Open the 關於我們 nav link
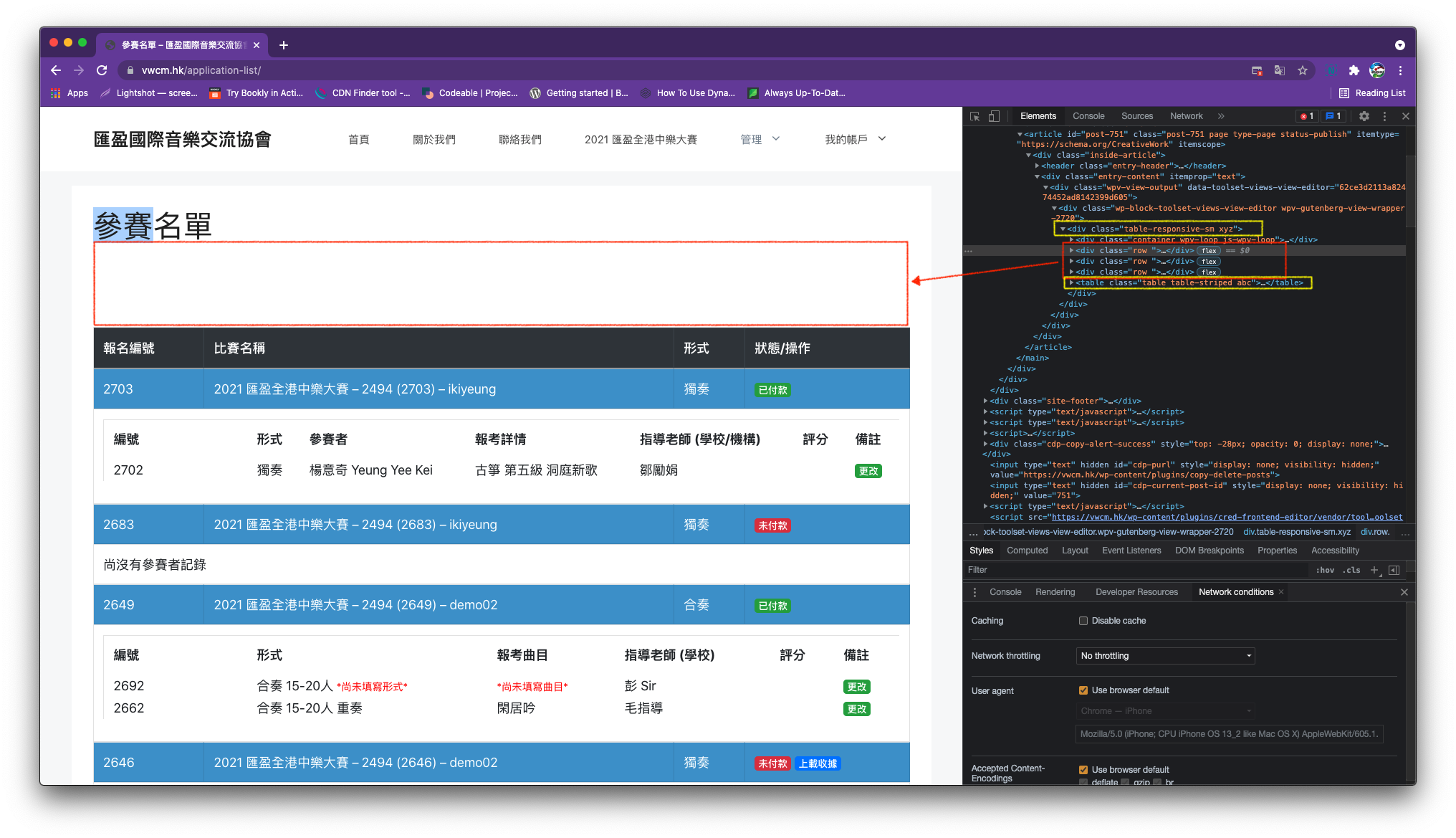The image size is (1456, 838). point(434,139)
